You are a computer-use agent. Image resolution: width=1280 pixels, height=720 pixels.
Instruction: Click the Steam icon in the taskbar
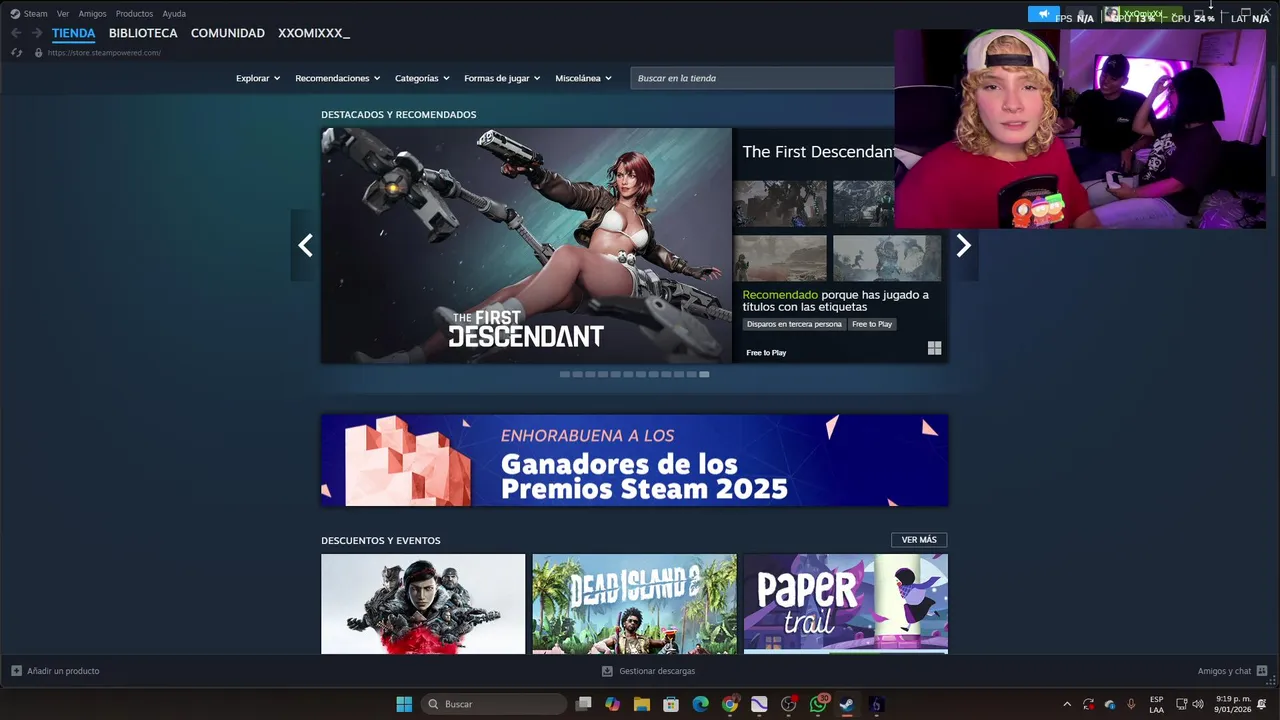[847, 704]
